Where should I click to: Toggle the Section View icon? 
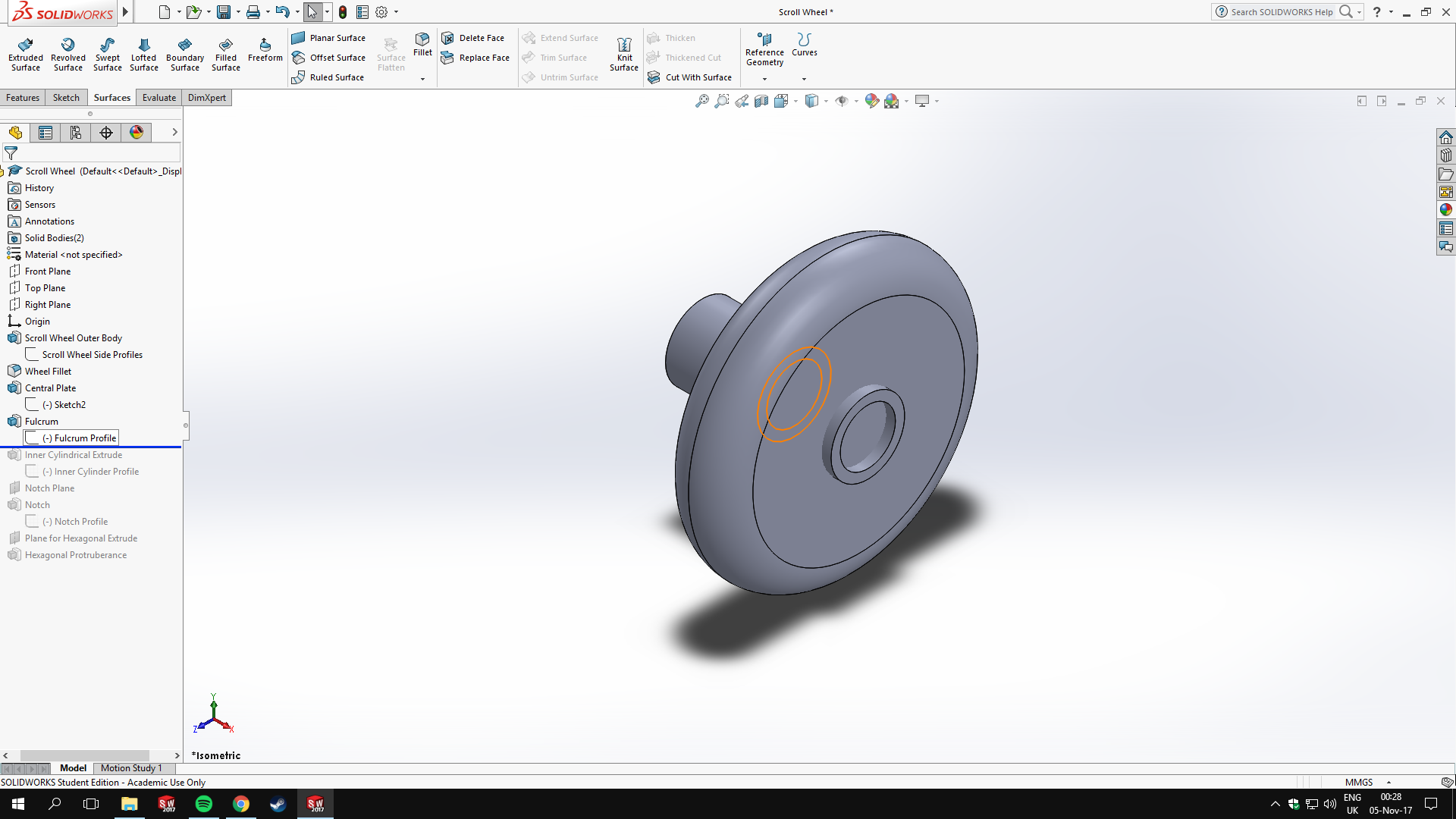pyautogui.click(x=761, y=101)
